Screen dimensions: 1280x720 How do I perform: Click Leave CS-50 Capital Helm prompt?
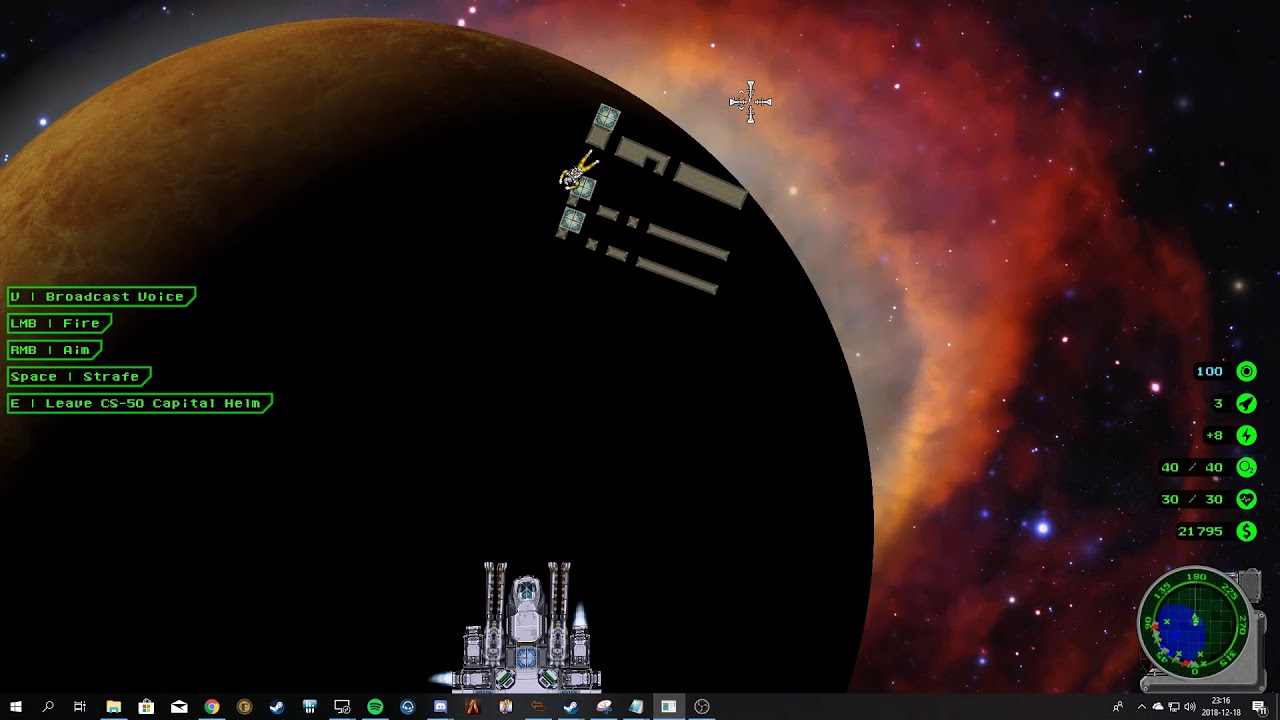[139, 403]
